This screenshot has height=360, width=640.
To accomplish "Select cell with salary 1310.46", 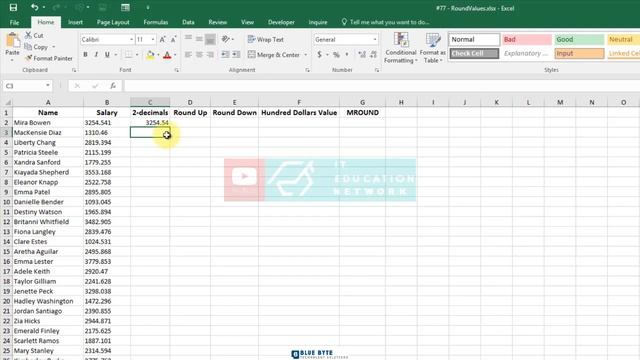I will point(107,133).
